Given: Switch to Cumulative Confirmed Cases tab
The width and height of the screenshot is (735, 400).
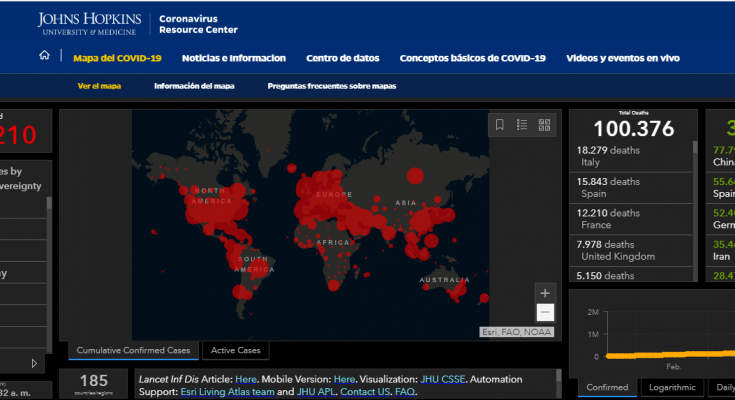Looking at the screenshot, I should pyautogui.click(x=134, y=350).
